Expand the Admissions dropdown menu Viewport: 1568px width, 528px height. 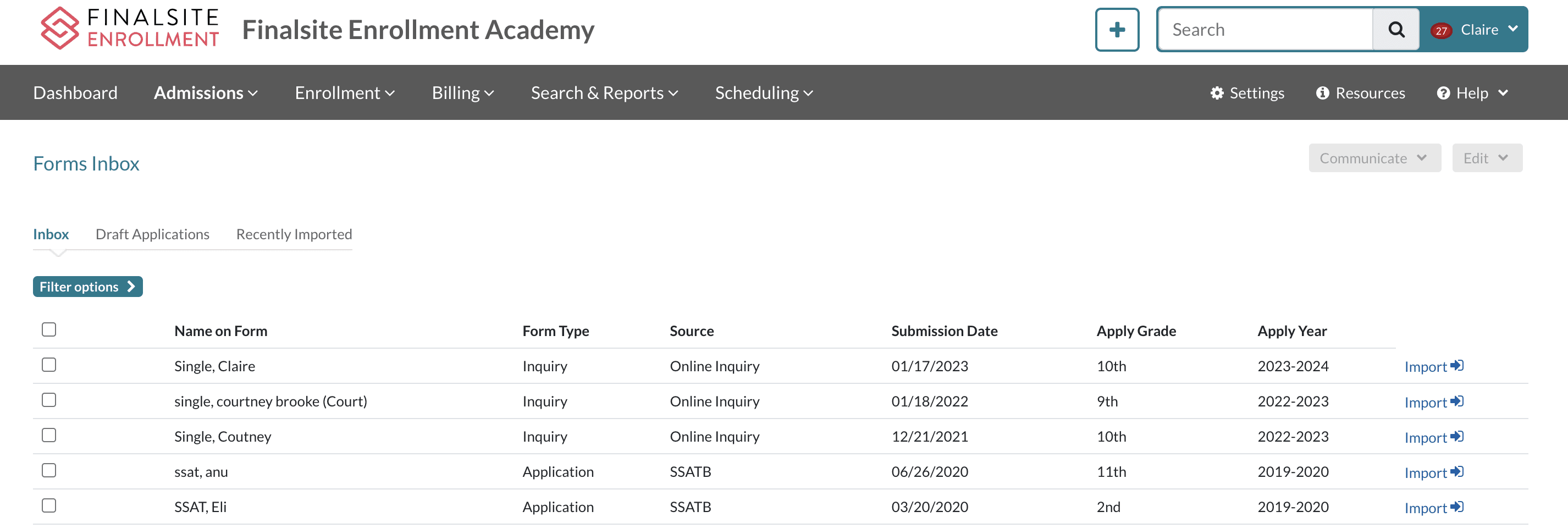(x=206, y=93)
